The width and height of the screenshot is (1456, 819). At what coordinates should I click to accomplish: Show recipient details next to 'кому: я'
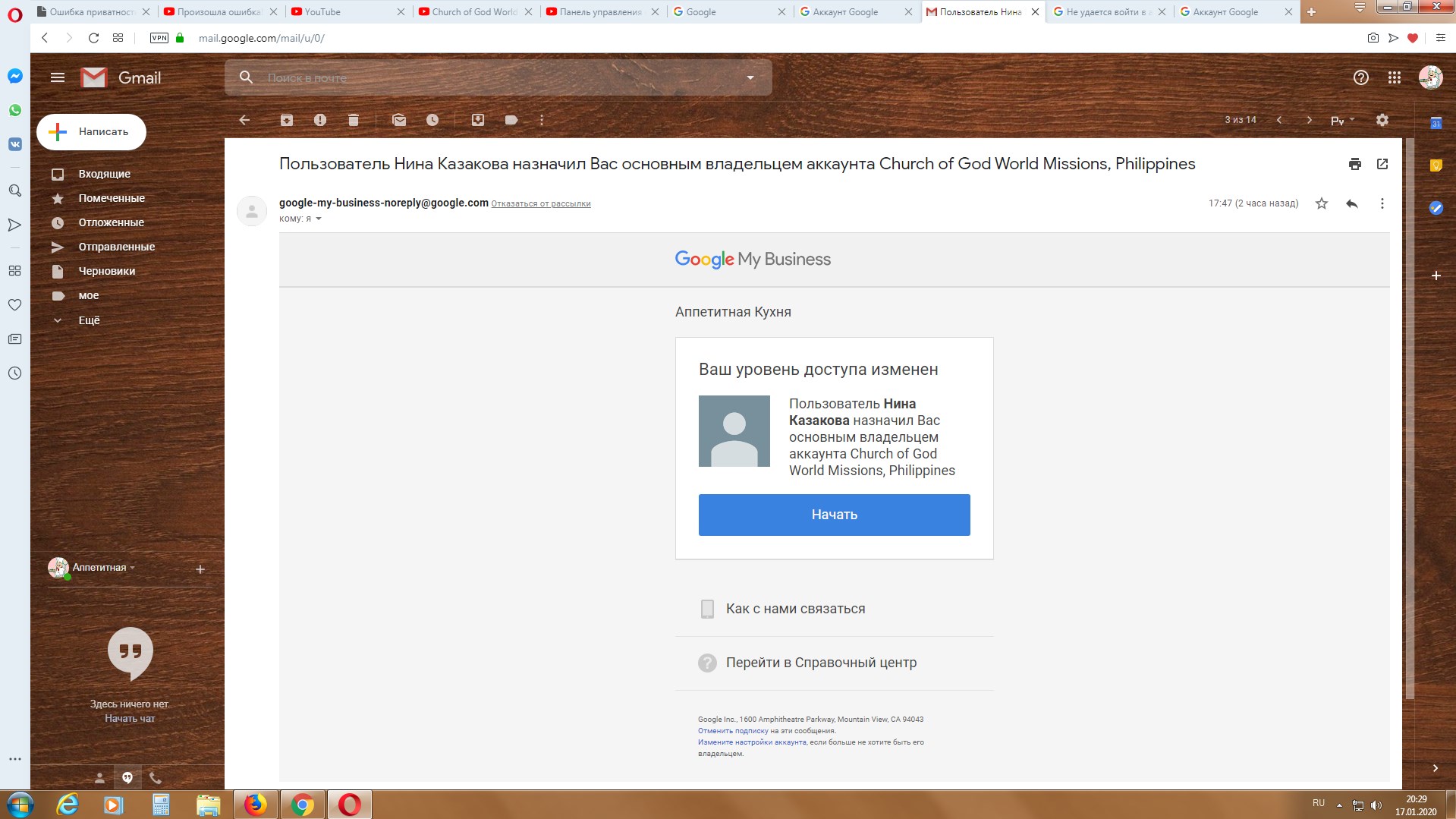(x=319, y=219)
